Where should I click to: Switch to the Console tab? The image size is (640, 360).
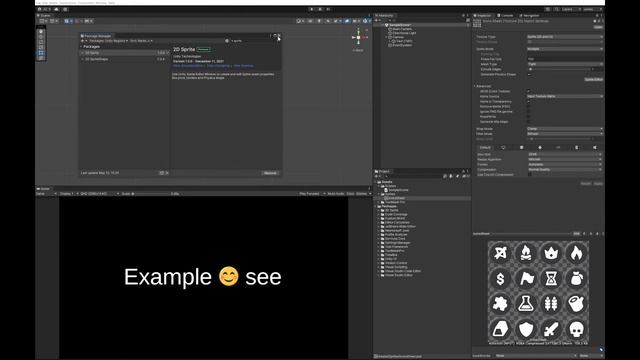point(506,16)
